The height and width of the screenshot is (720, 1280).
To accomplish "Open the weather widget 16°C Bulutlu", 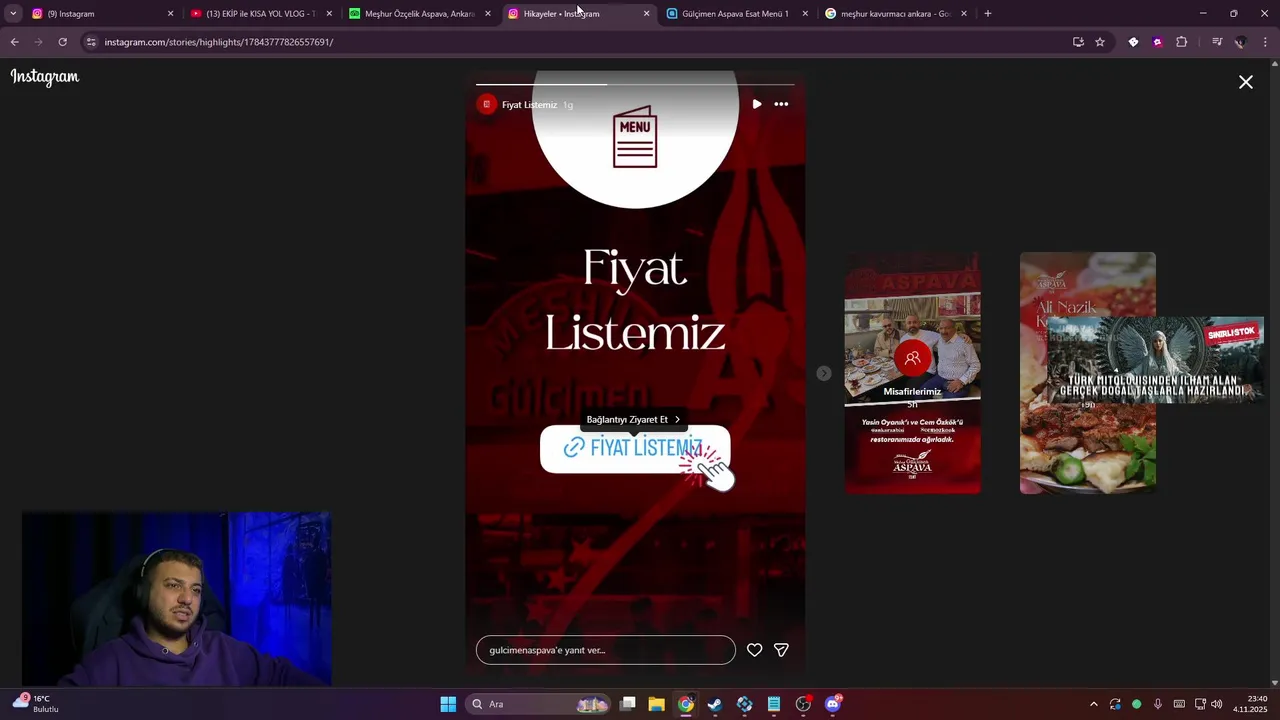I will pos(36,703).
